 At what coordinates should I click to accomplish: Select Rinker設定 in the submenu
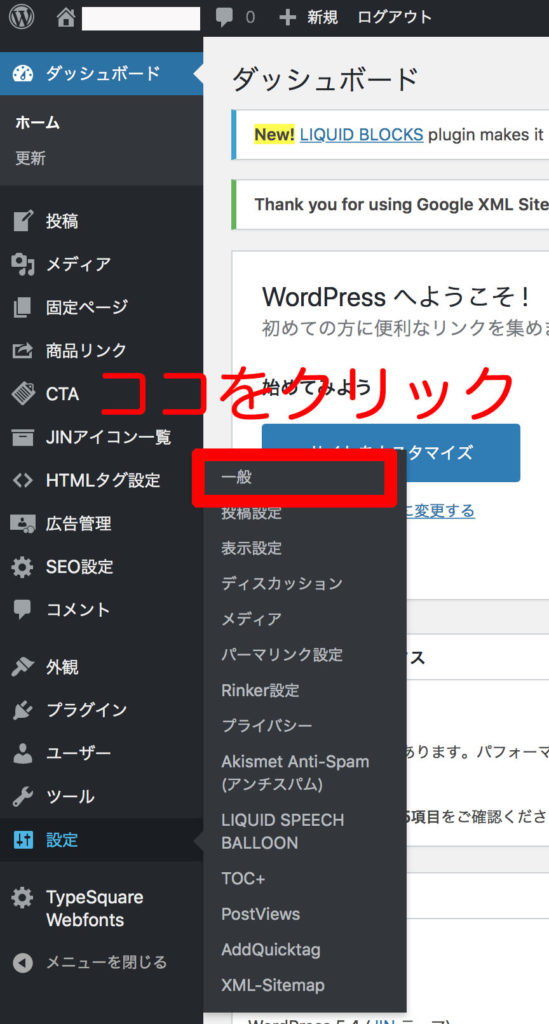tap(260, 690)
